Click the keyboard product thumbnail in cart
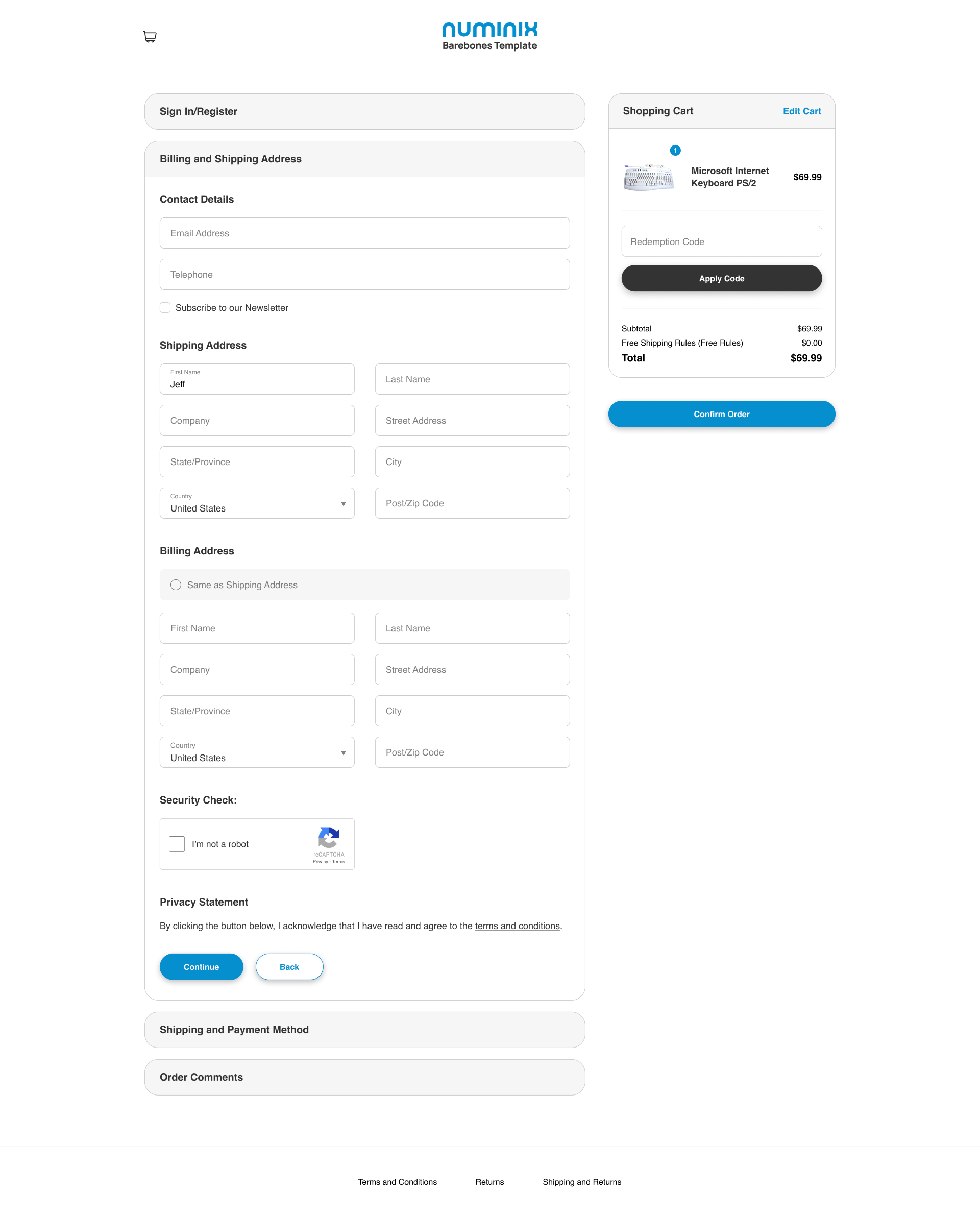This screenshot has width=980, height=1217. 648,177
